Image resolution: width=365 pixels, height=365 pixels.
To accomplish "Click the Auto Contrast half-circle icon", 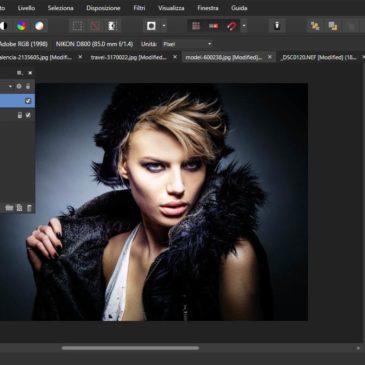I will pyautogui.click(x=3, y=26).
